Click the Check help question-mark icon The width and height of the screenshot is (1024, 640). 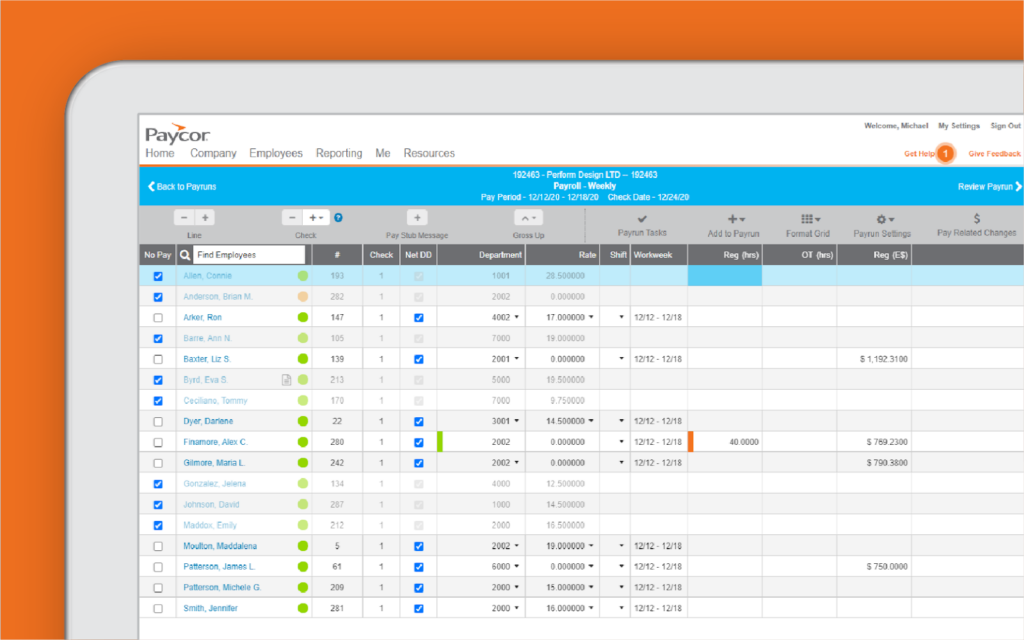(x=338, y=216)
